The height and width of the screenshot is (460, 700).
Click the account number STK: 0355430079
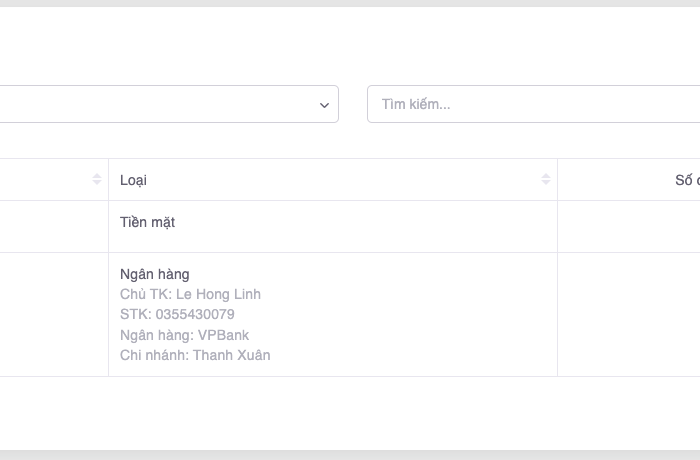(177, 314)
